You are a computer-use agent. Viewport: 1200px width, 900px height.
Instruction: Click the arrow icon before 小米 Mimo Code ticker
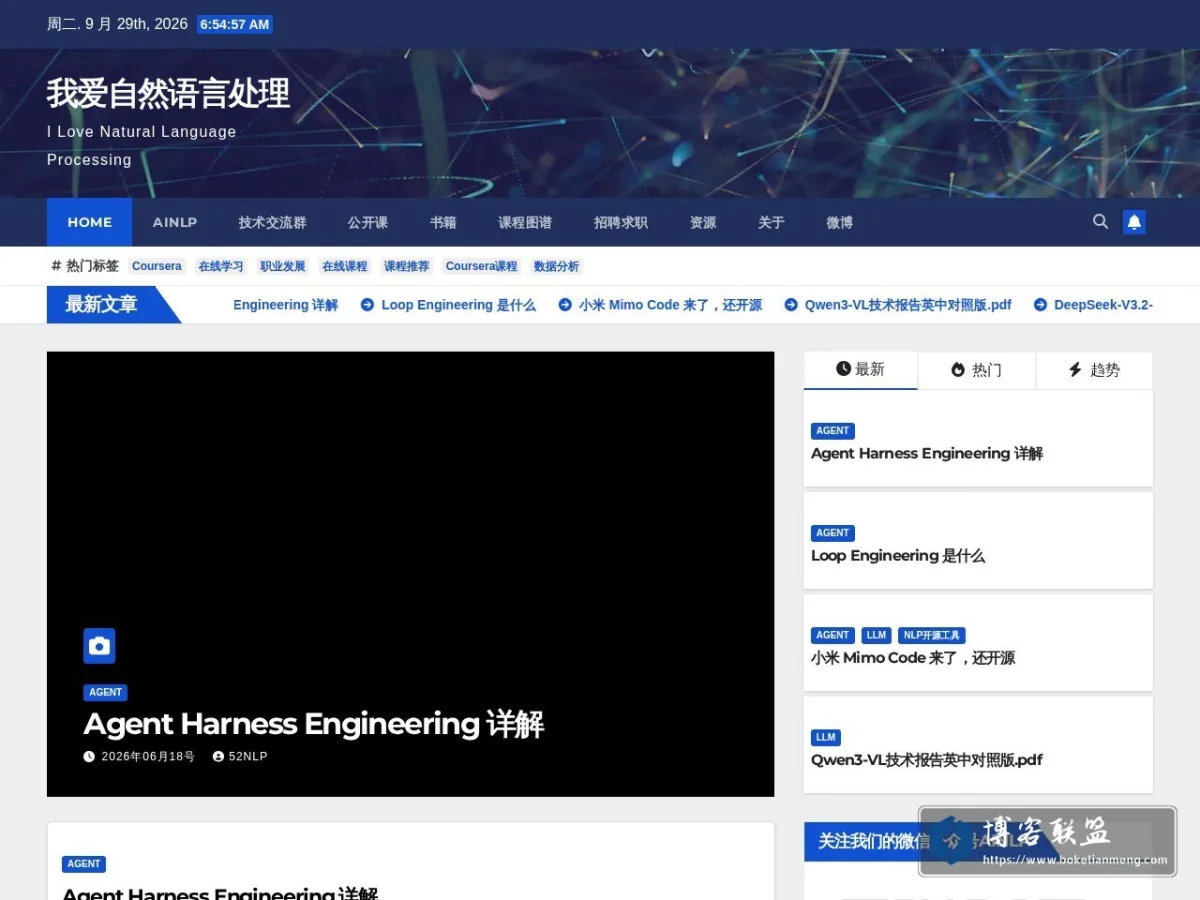pos(565,305)
